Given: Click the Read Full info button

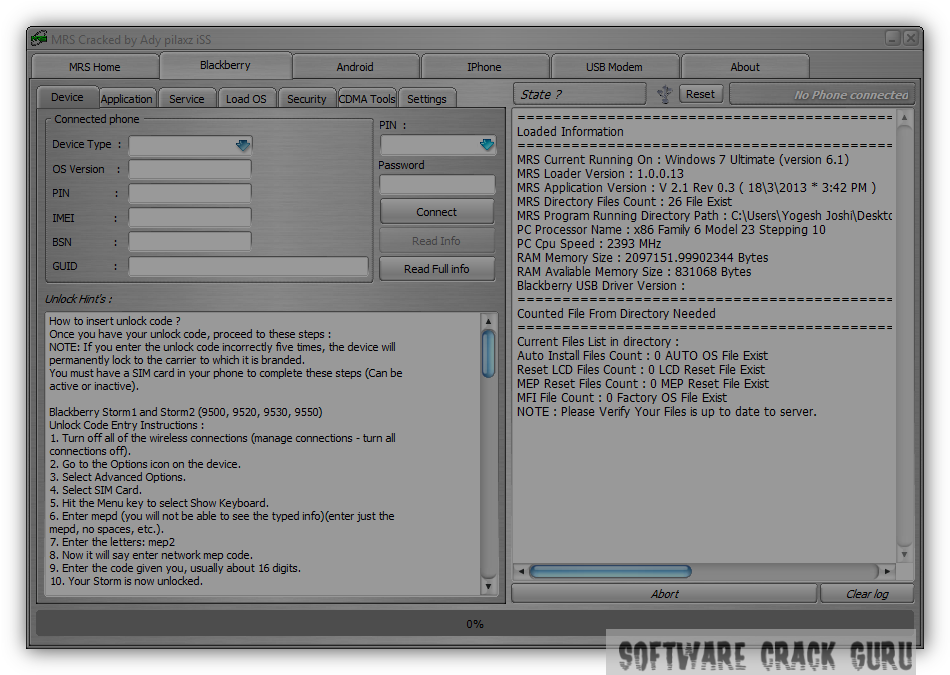Looking at the screenshot, I should [437, 268].
